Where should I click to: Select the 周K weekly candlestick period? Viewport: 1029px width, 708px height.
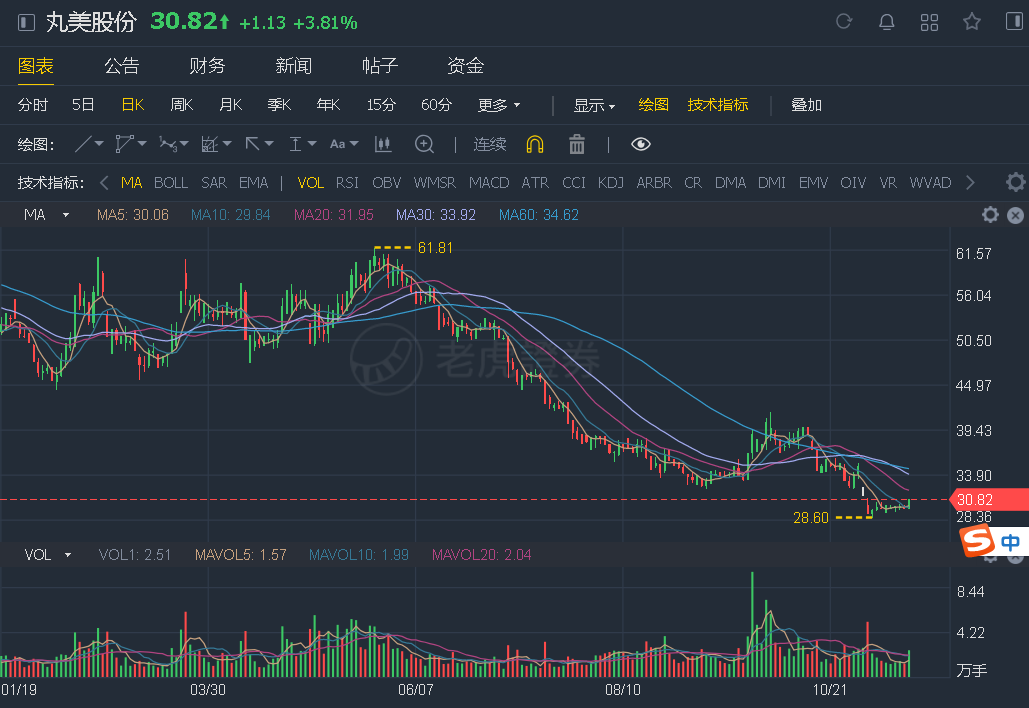tap(182, 105)
